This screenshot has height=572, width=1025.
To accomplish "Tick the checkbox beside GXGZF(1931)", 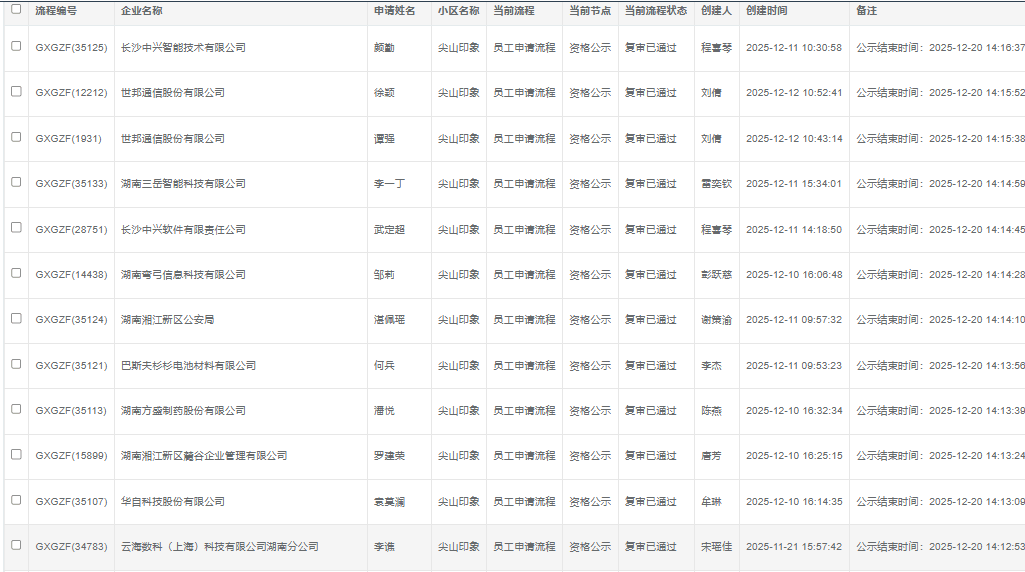I will 16,137.
